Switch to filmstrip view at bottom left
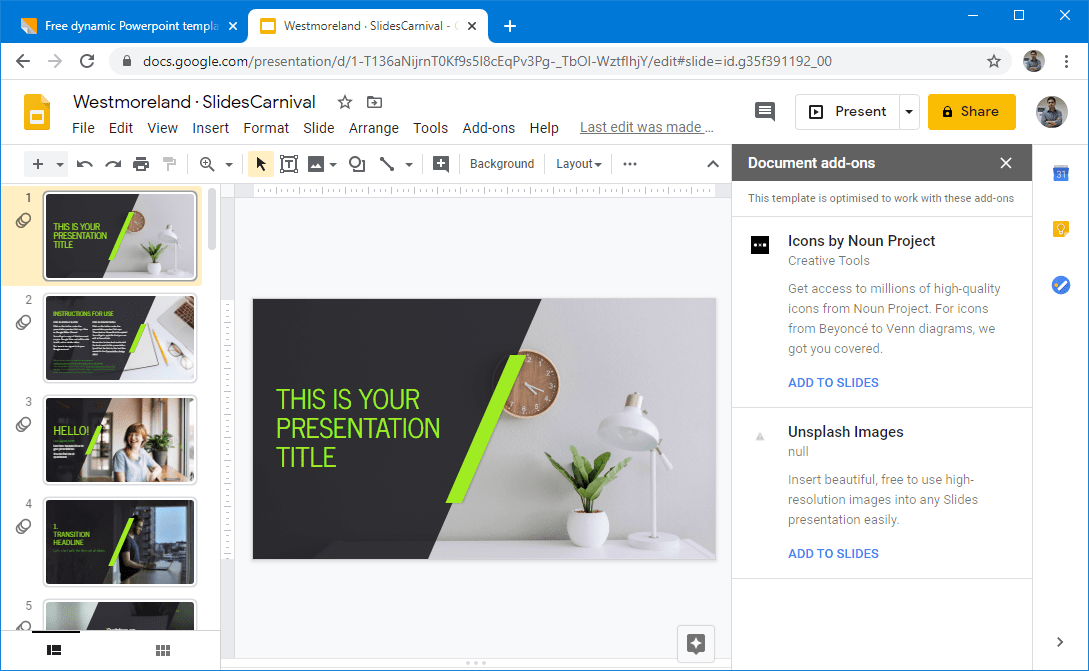Viewport: 1089px width, 671px height. pyautogui.click(x=53, y=650)
